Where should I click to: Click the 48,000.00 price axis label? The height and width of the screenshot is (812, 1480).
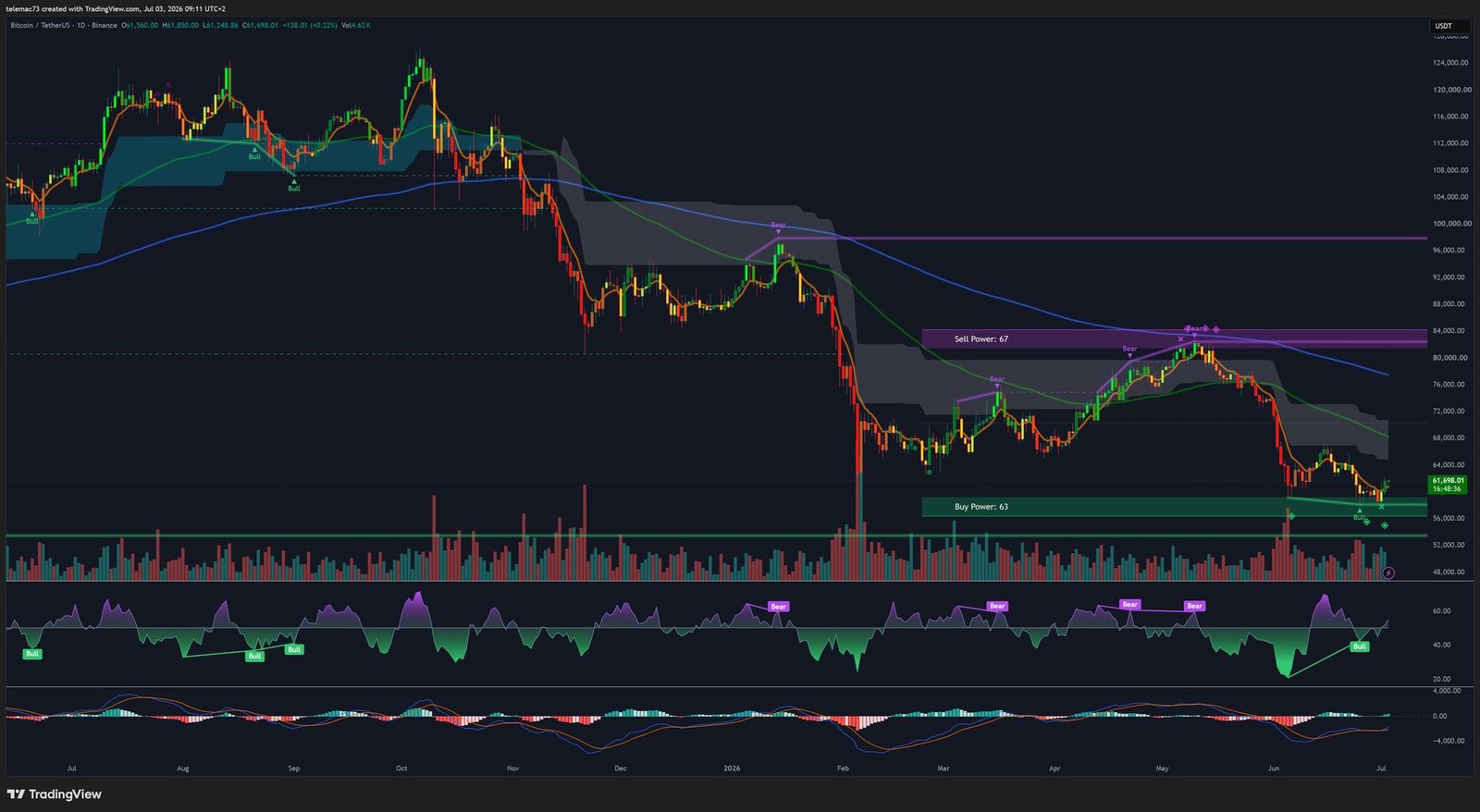pos(1450,572)
